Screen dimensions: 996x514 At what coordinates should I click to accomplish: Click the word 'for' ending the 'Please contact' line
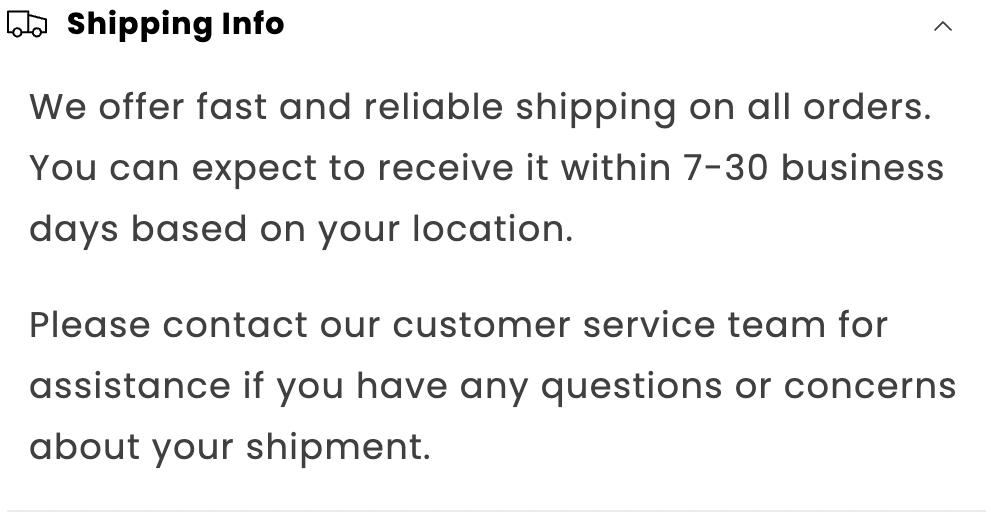click(863, 325)
